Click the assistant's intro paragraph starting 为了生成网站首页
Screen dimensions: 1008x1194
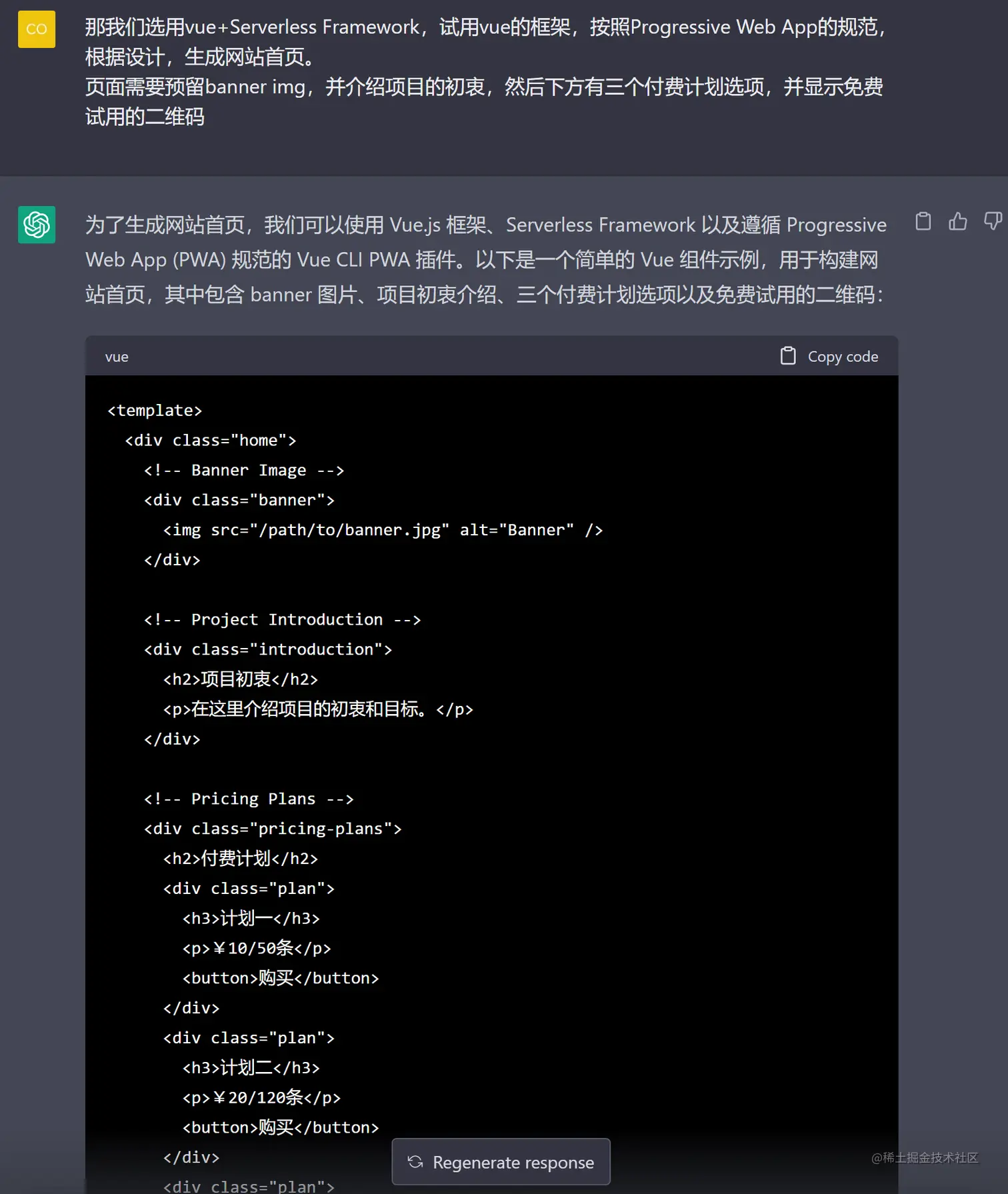tap(485, 259)
